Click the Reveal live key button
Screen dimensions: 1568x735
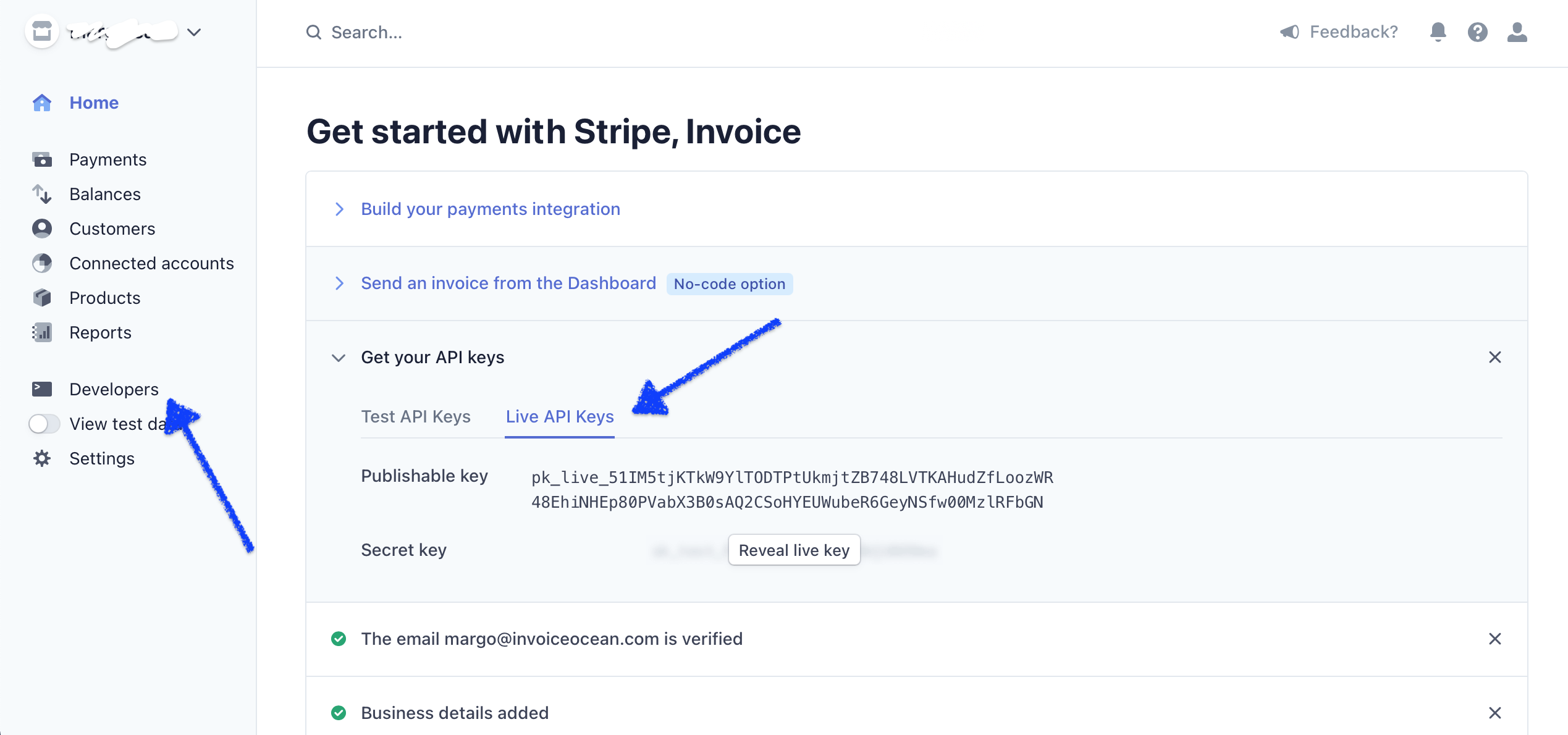pos(794,550)
